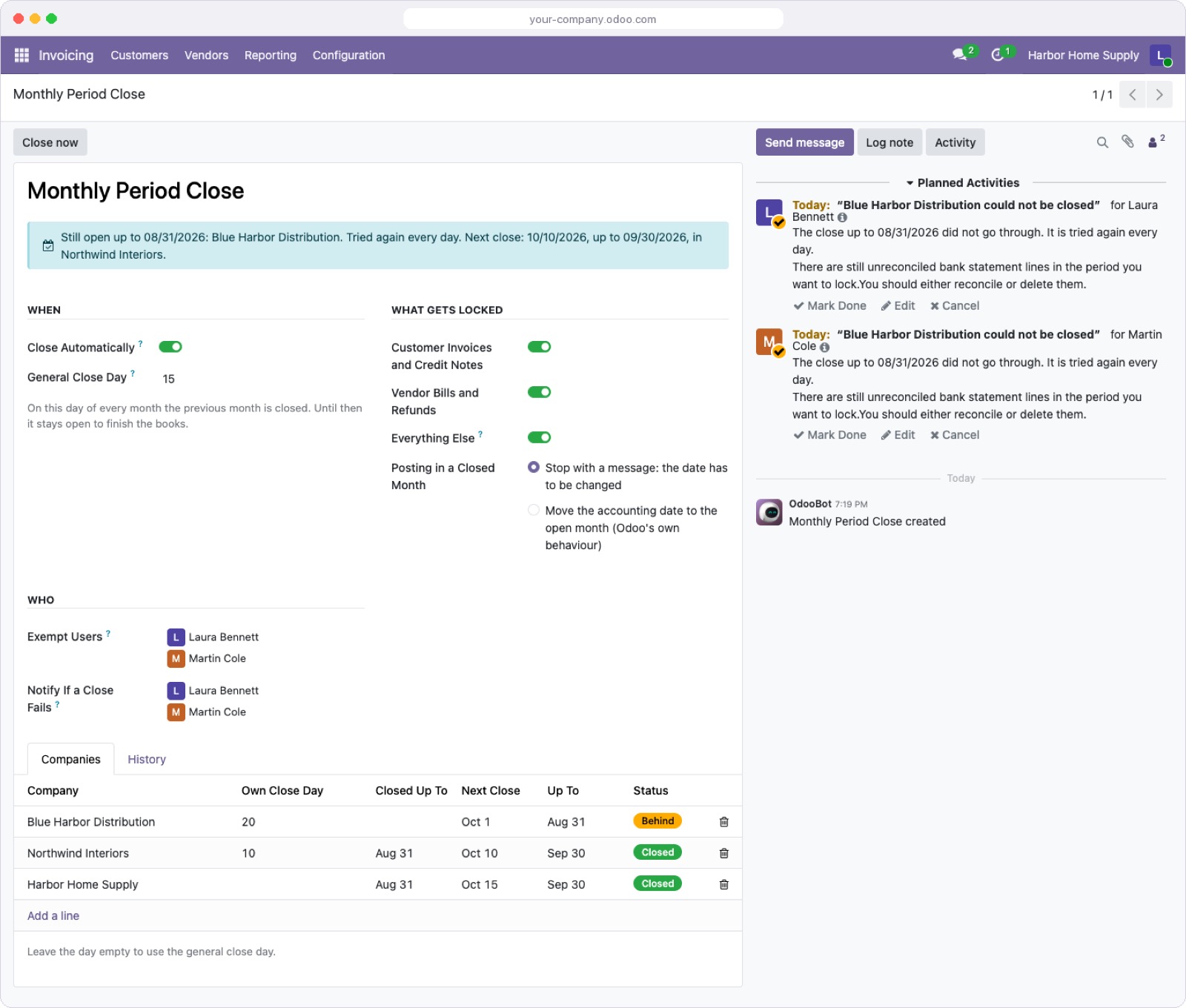1186x1008 pixels.
Task: Click Add a line link
Action: pyautogui.click(x=53, y=915)
